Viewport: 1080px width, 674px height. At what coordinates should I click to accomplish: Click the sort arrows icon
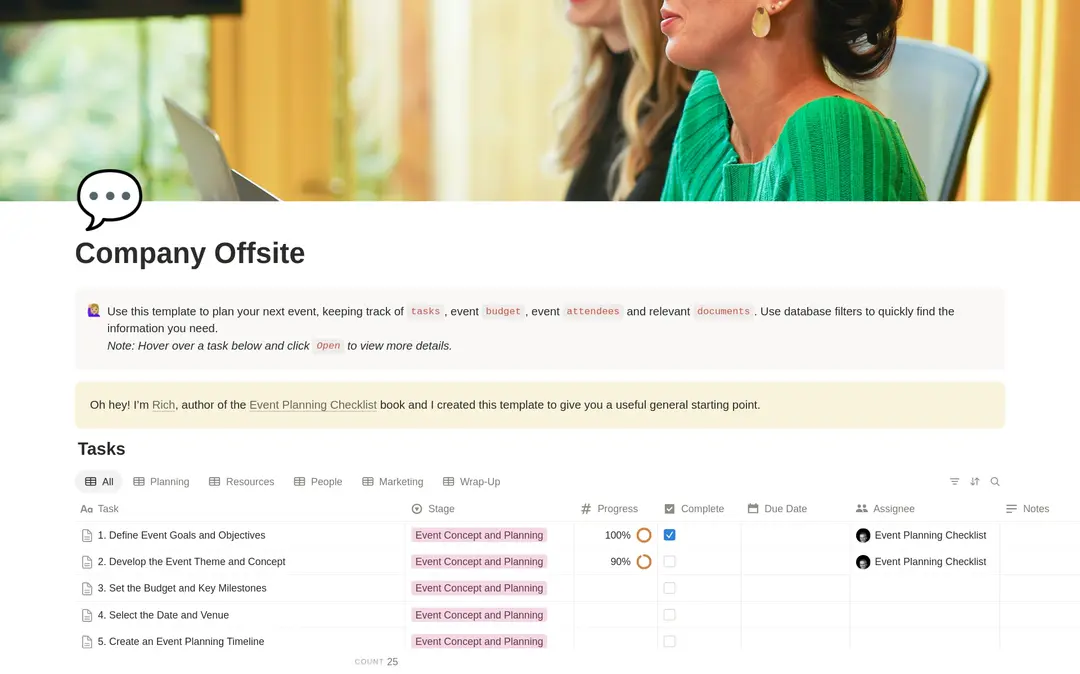pos(975,482)
